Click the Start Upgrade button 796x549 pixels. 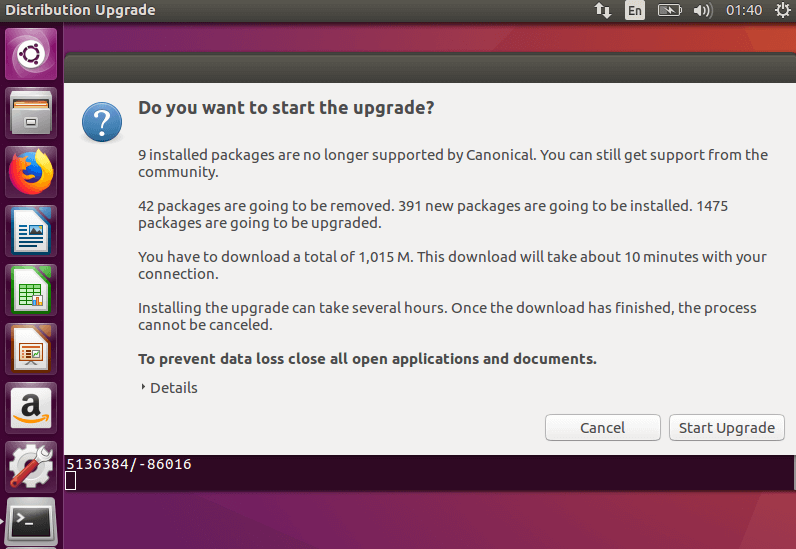726,428
